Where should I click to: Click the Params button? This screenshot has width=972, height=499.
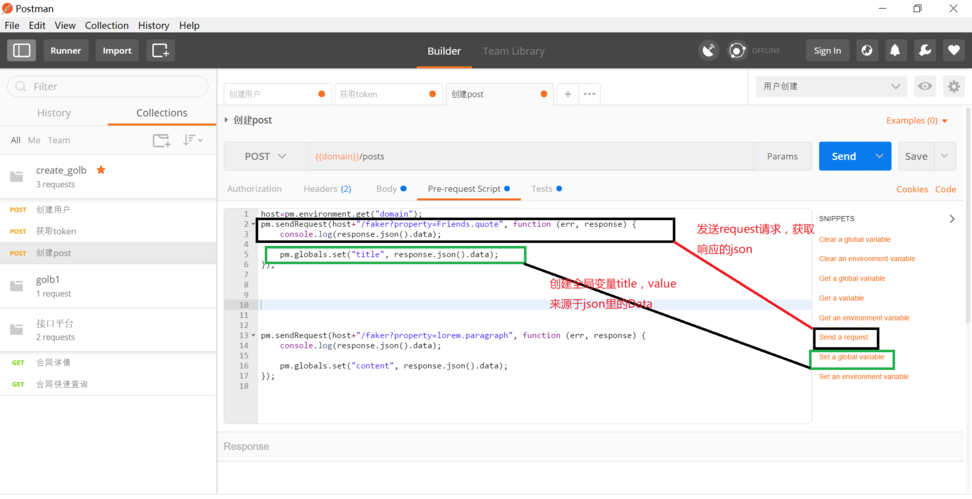(782, 156)
